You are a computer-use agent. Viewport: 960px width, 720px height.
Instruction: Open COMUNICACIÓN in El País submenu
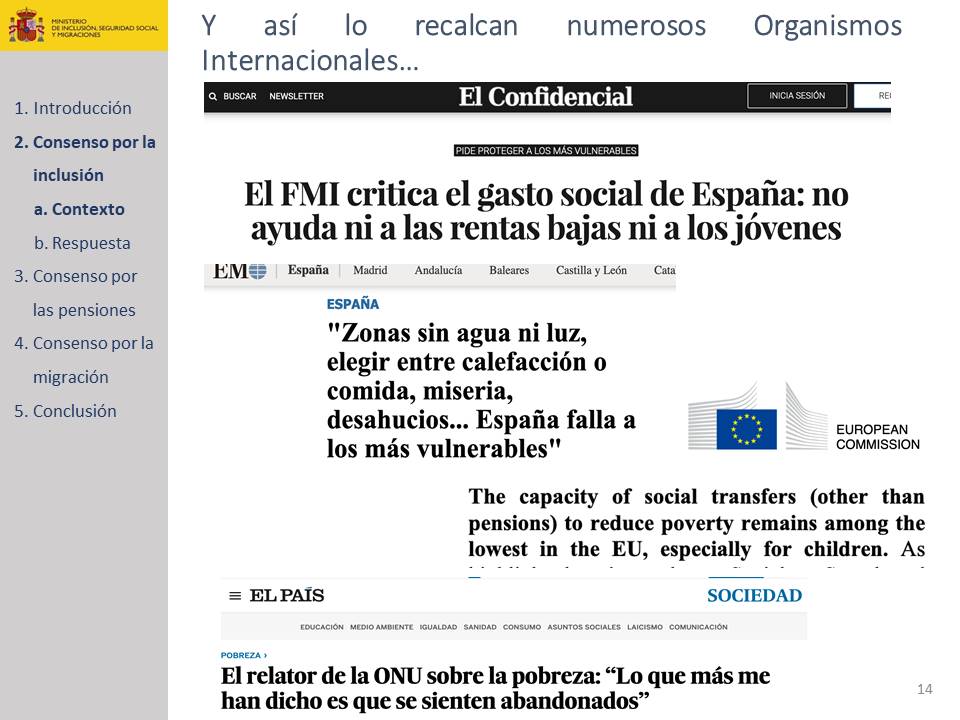click(x=698, y=627)
